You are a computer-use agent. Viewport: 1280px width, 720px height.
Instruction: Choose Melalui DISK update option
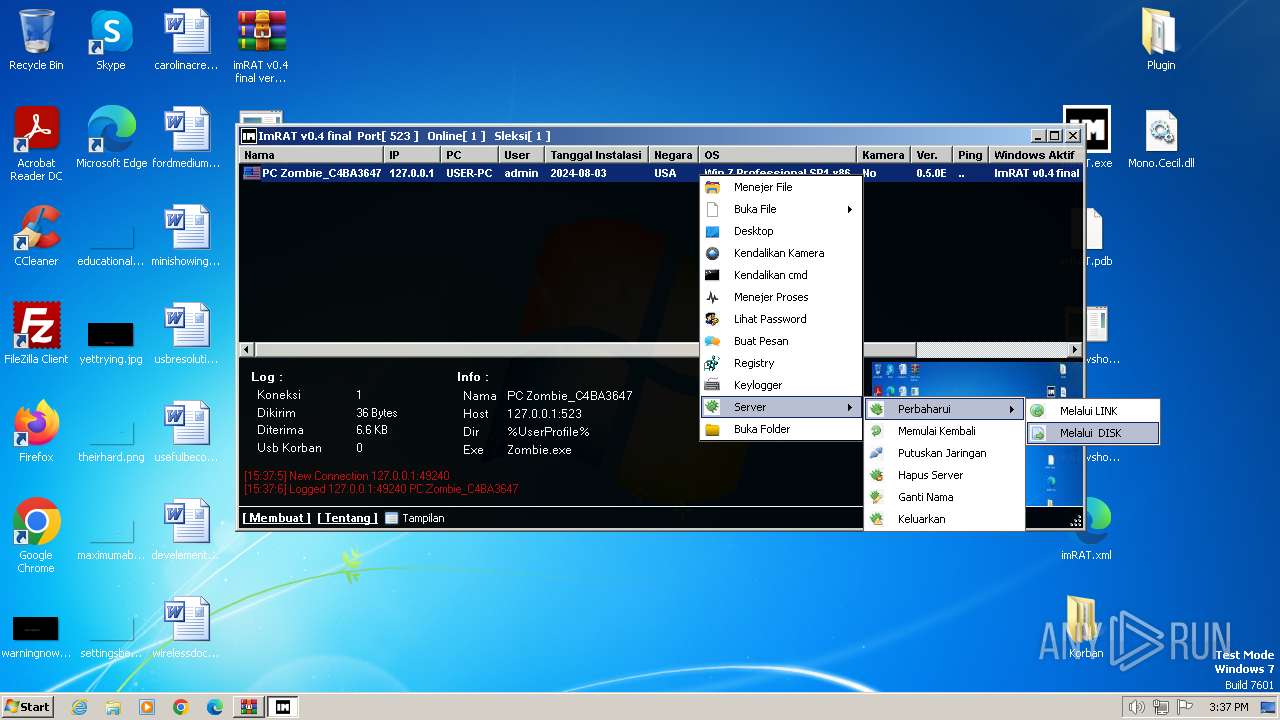click(x=1093, y=433)
